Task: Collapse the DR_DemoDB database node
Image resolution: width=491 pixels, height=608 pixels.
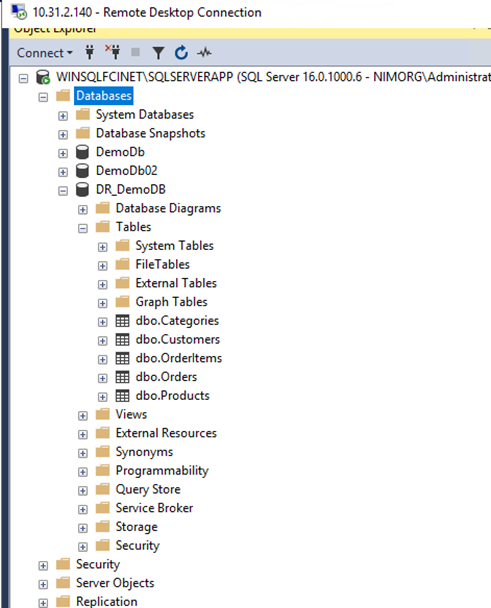Action: pyautogui.click(x=63, y=191)
